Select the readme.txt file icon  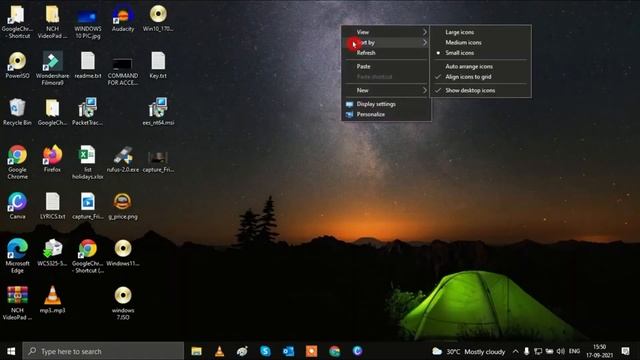[x=88, y=65]
